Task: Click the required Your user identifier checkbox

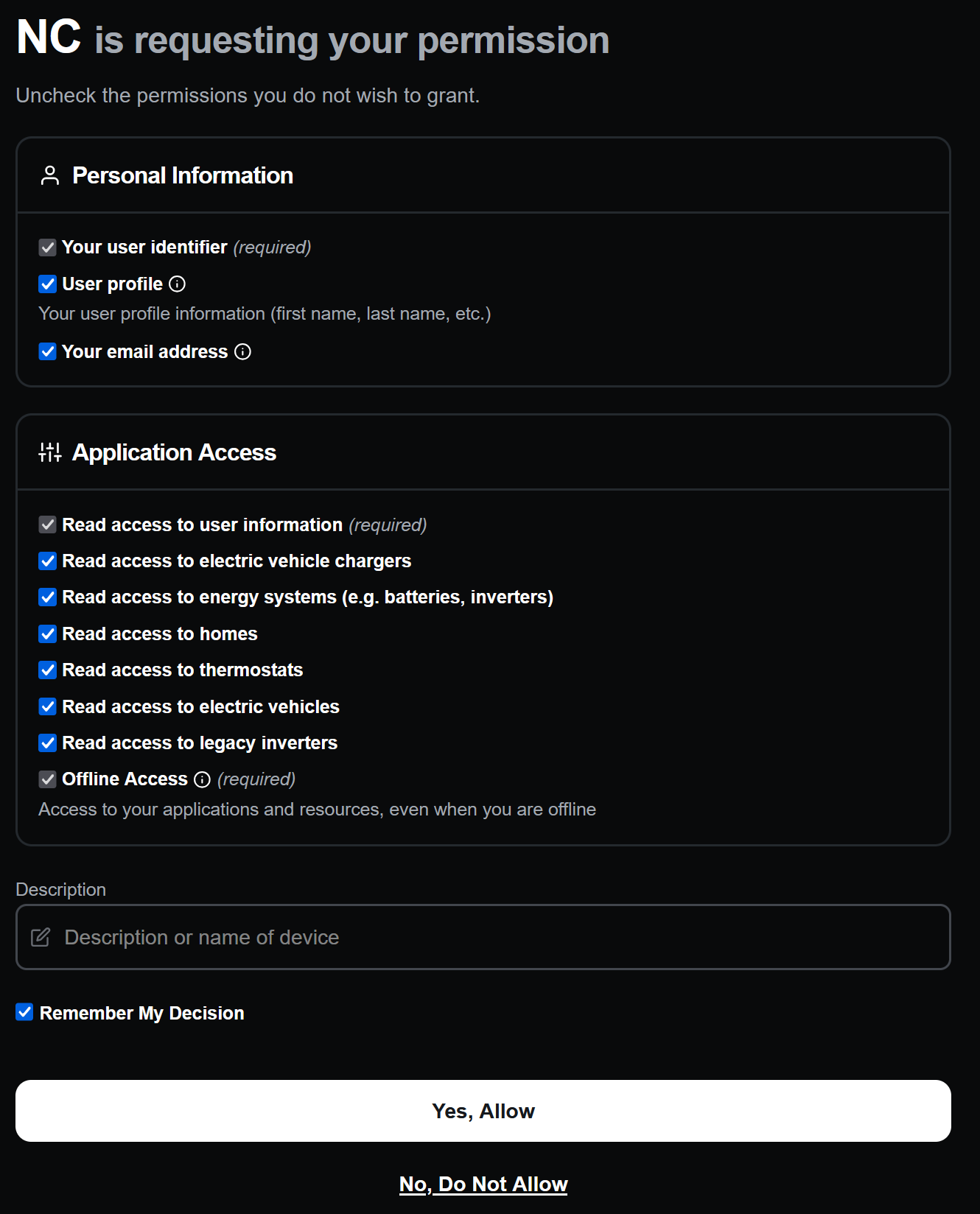Action: [48, 248]
